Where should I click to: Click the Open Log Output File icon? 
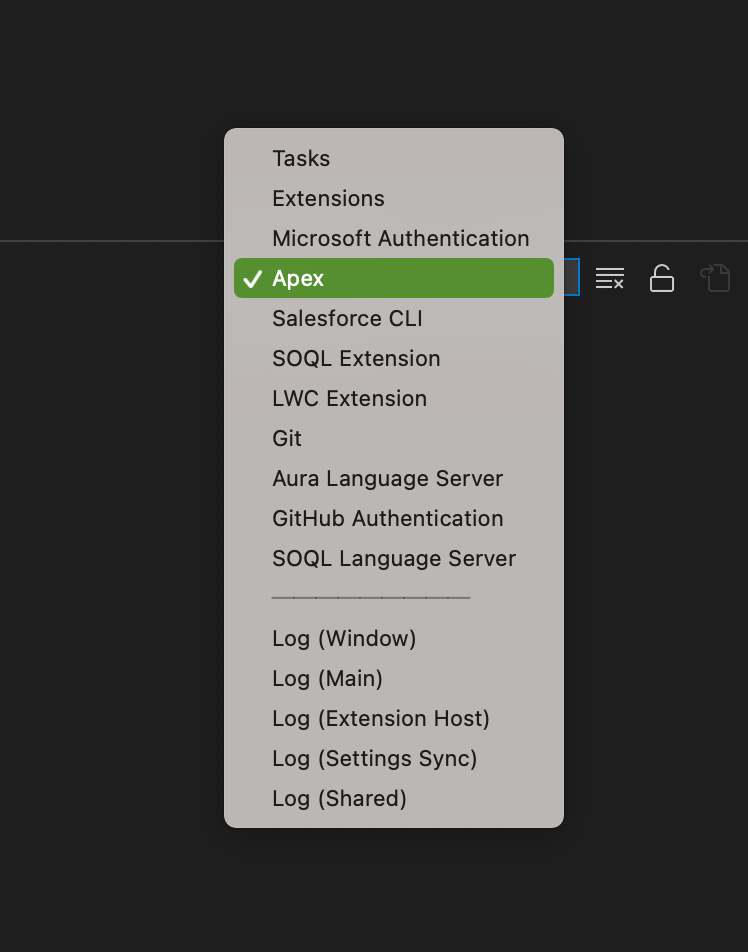coord(715,278)
